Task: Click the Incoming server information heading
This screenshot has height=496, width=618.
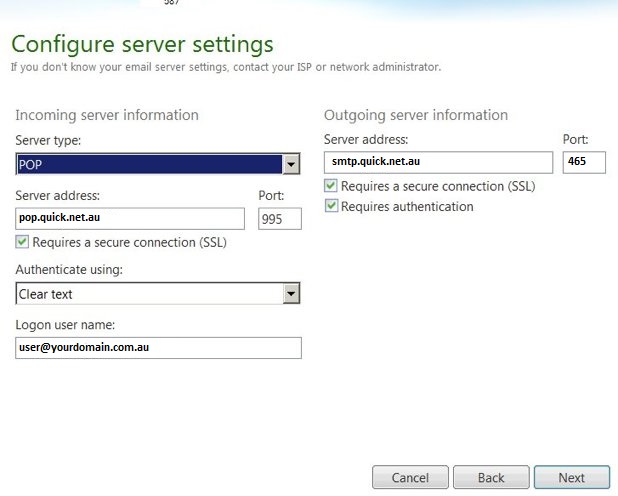Action: (x=107, y=115)
